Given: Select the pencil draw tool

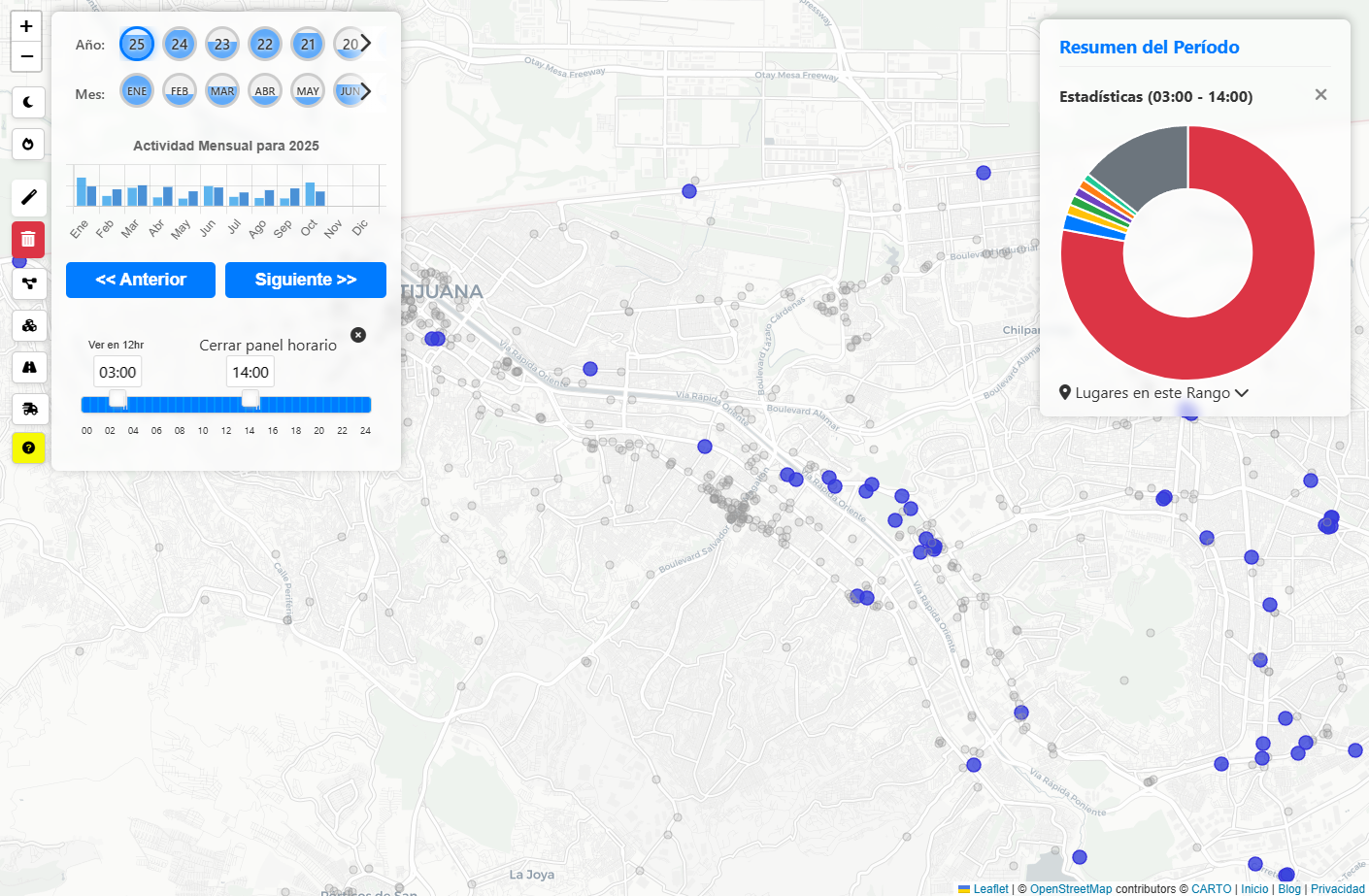Looking at the screenshot, I should pyautogui.click(x=28, y=198).
